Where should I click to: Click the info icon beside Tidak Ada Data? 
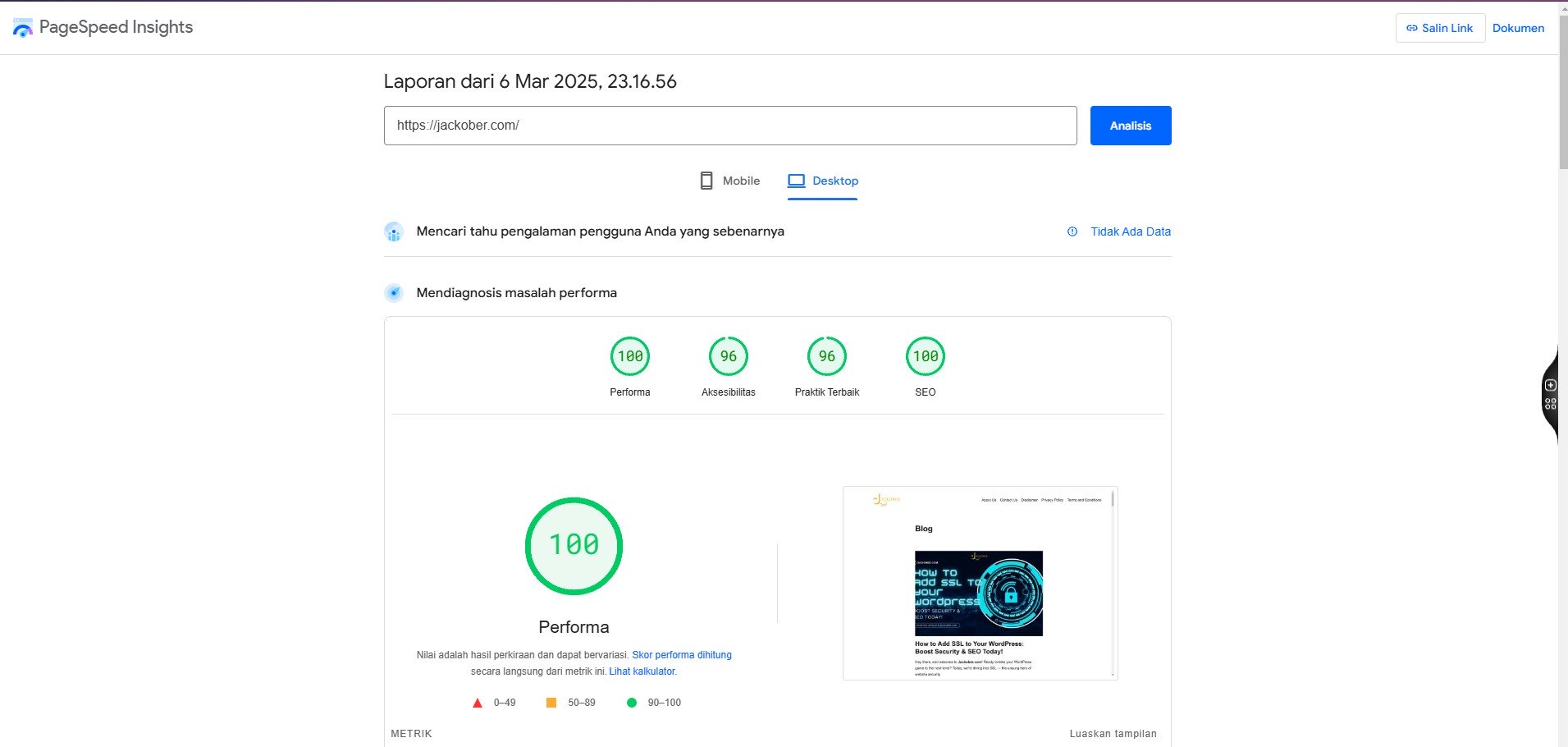(1072, 231)
